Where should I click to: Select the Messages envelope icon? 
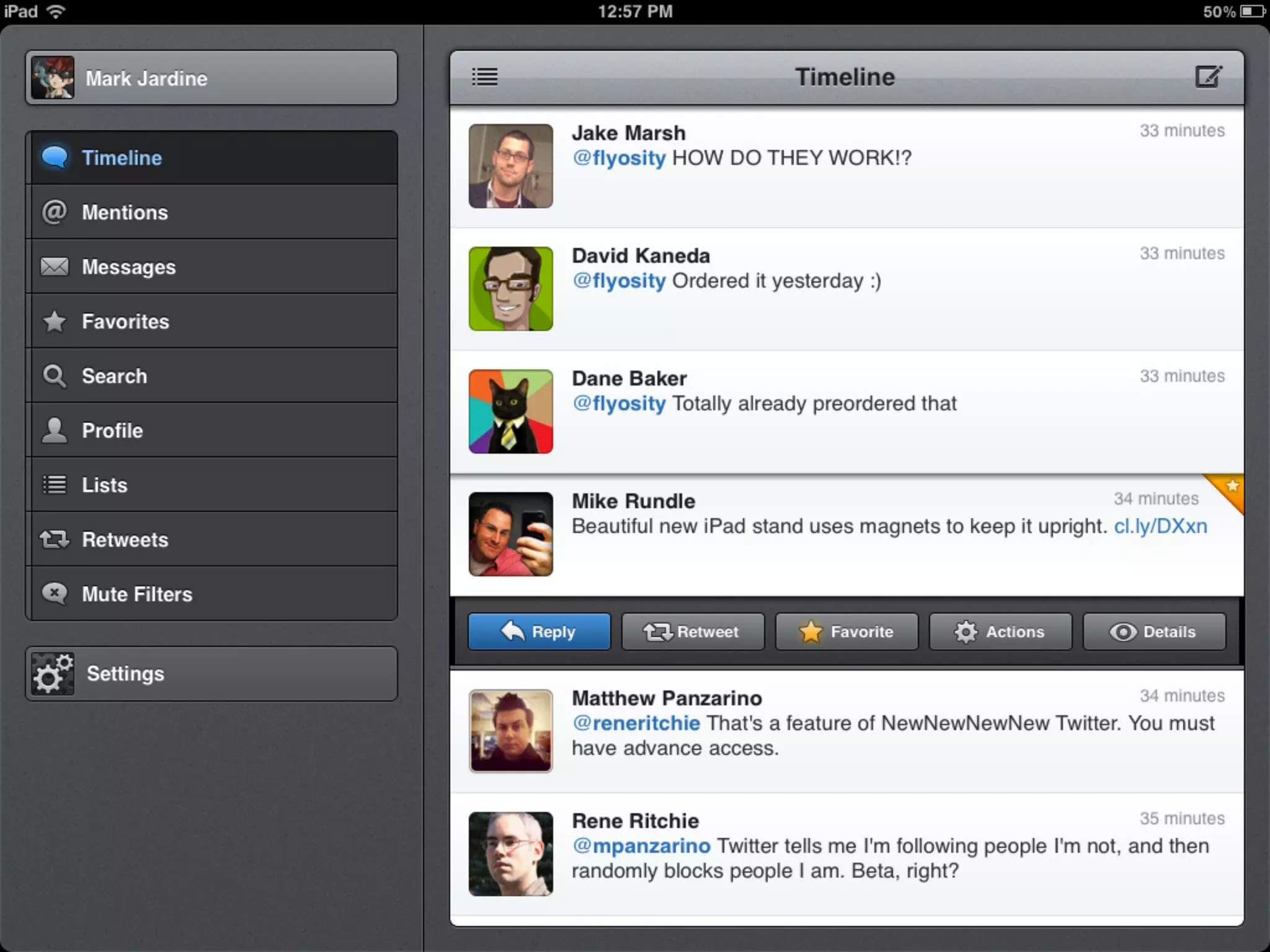(x=55, y=267)
